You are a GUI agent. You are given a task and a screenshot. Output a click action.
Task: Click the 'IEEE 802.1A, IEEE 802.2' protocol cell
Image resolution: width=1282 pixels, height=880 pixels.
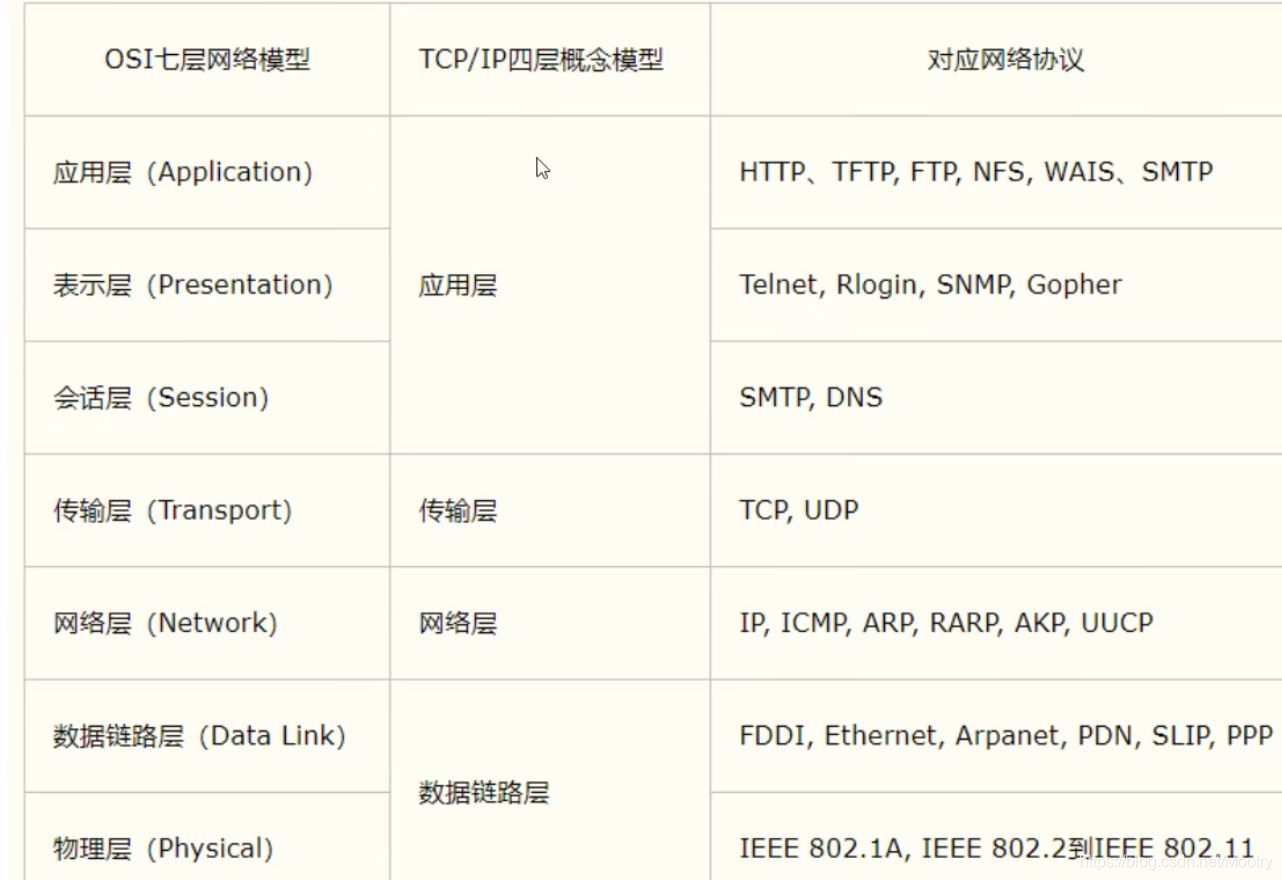pyautogui.click(x=996, y=837)
